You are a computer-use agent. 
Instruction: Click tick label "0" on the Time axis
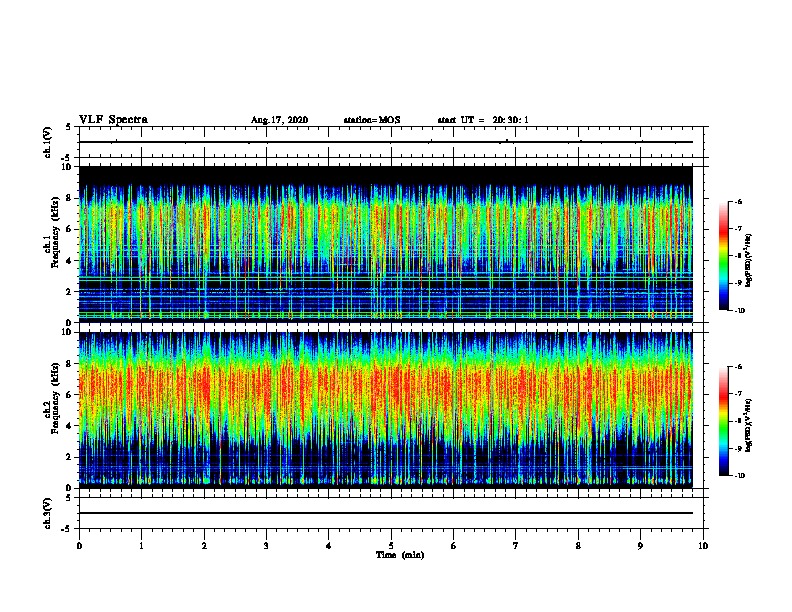79,546
